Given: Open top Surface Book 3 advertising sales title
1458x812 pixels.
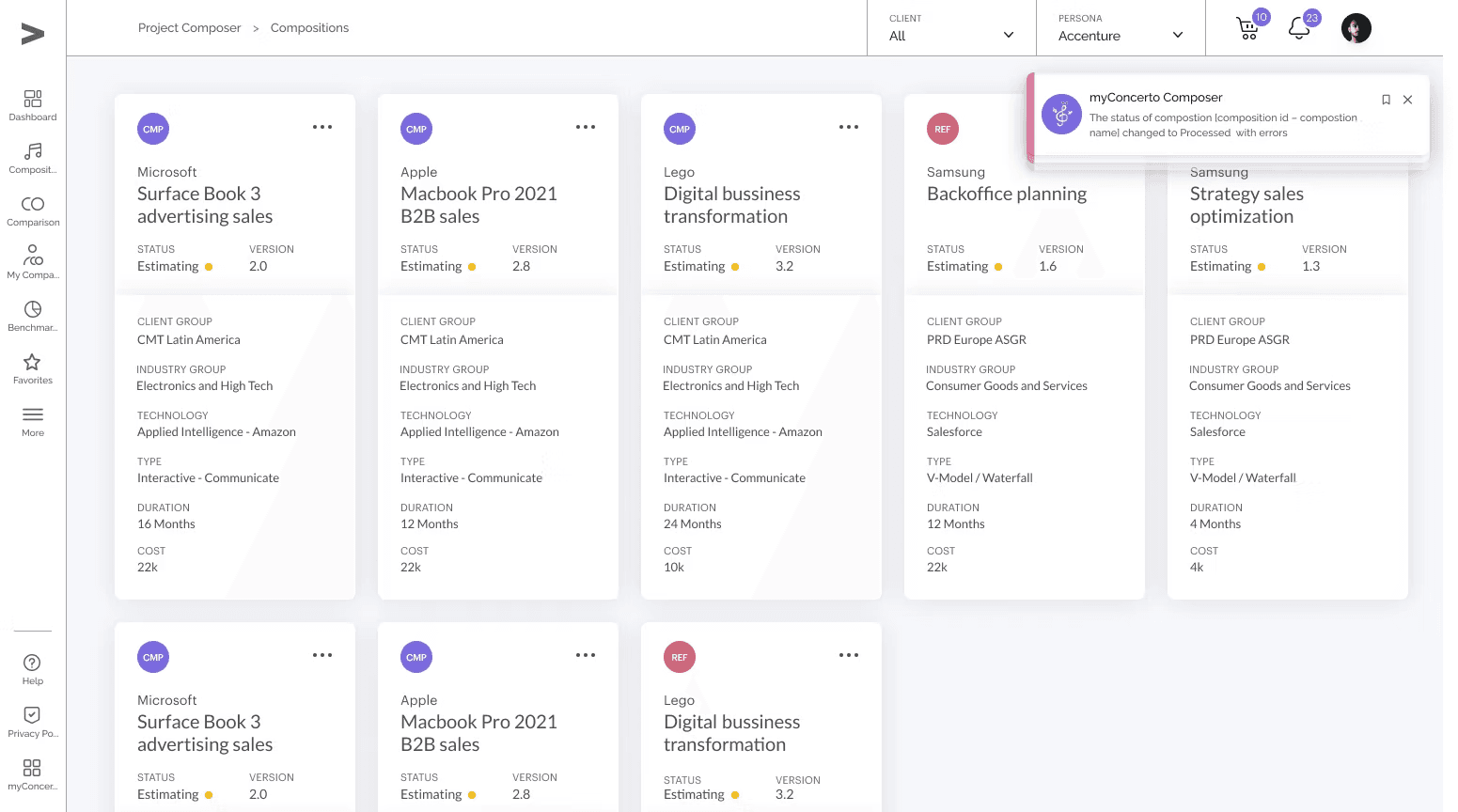Looking at the screenshot, I should point(205,205).
